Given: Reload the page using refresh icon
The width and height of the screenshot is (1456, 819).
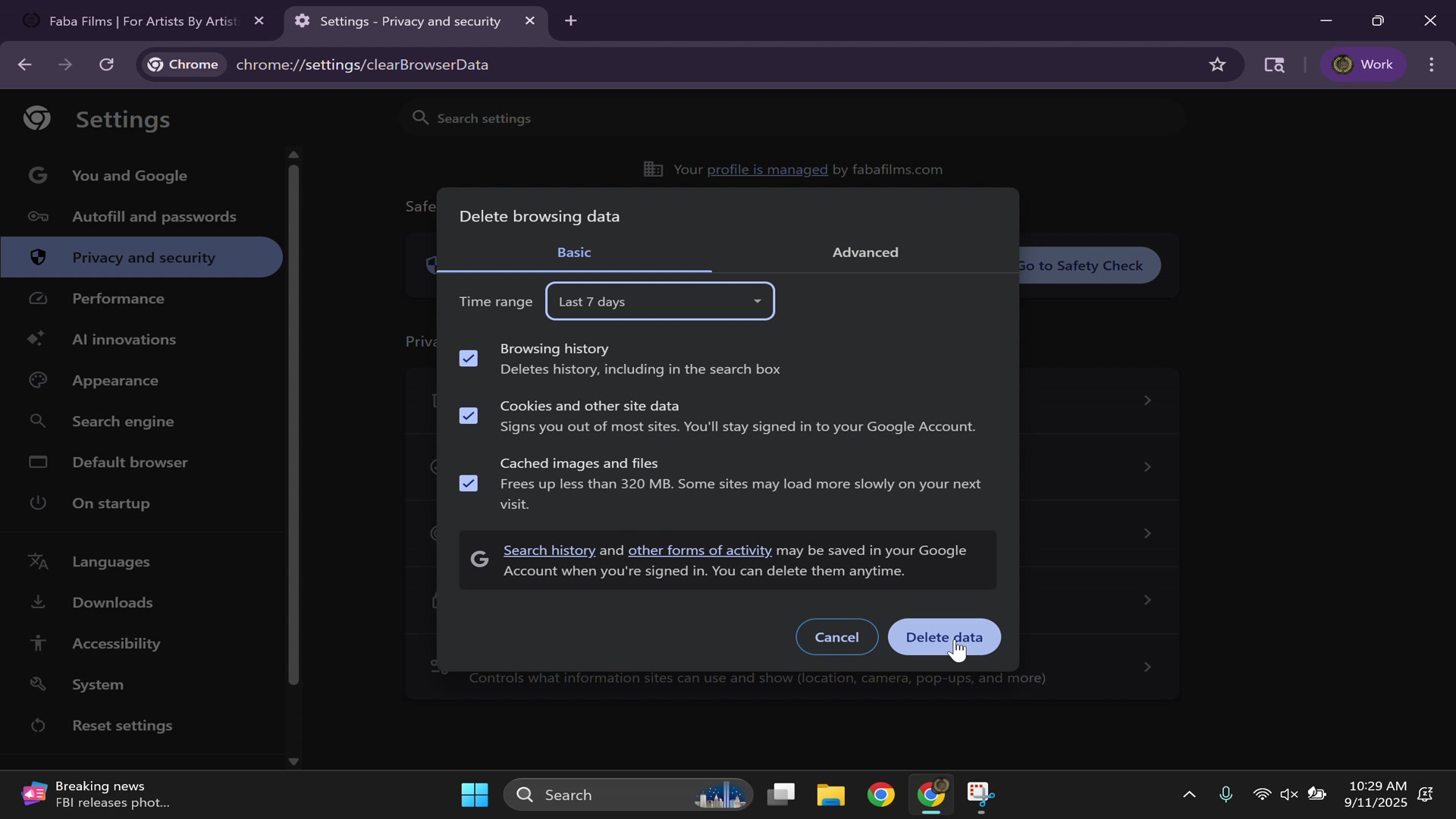Looking at the screenshot, I should pyautogui.click(x=107, y=65).
